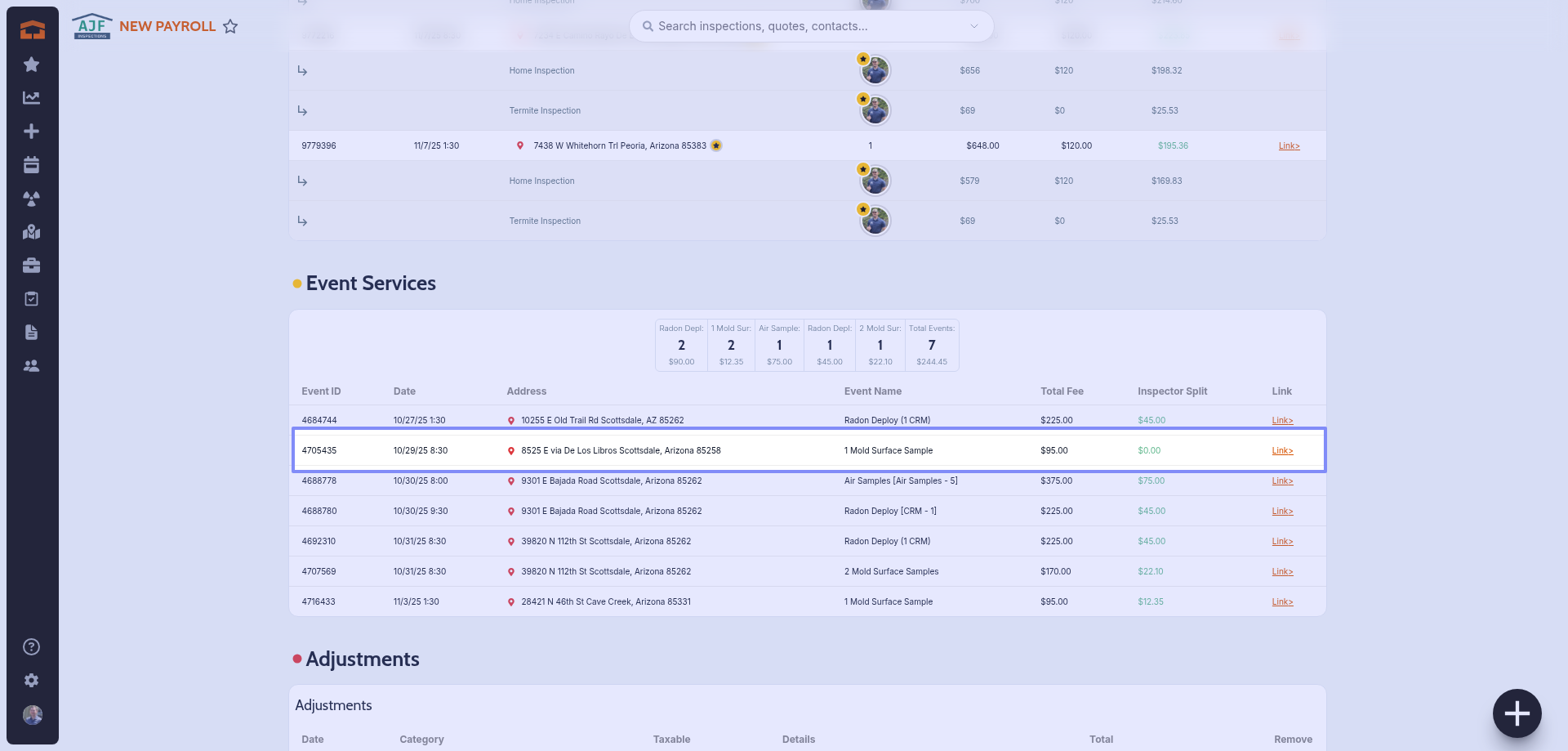Image resolution: width=1568 pixels, height=751 pixels.
Task: Click the clipboard checklist icon in sidebar
Action: pyautogui.click(x=31, y=299)
